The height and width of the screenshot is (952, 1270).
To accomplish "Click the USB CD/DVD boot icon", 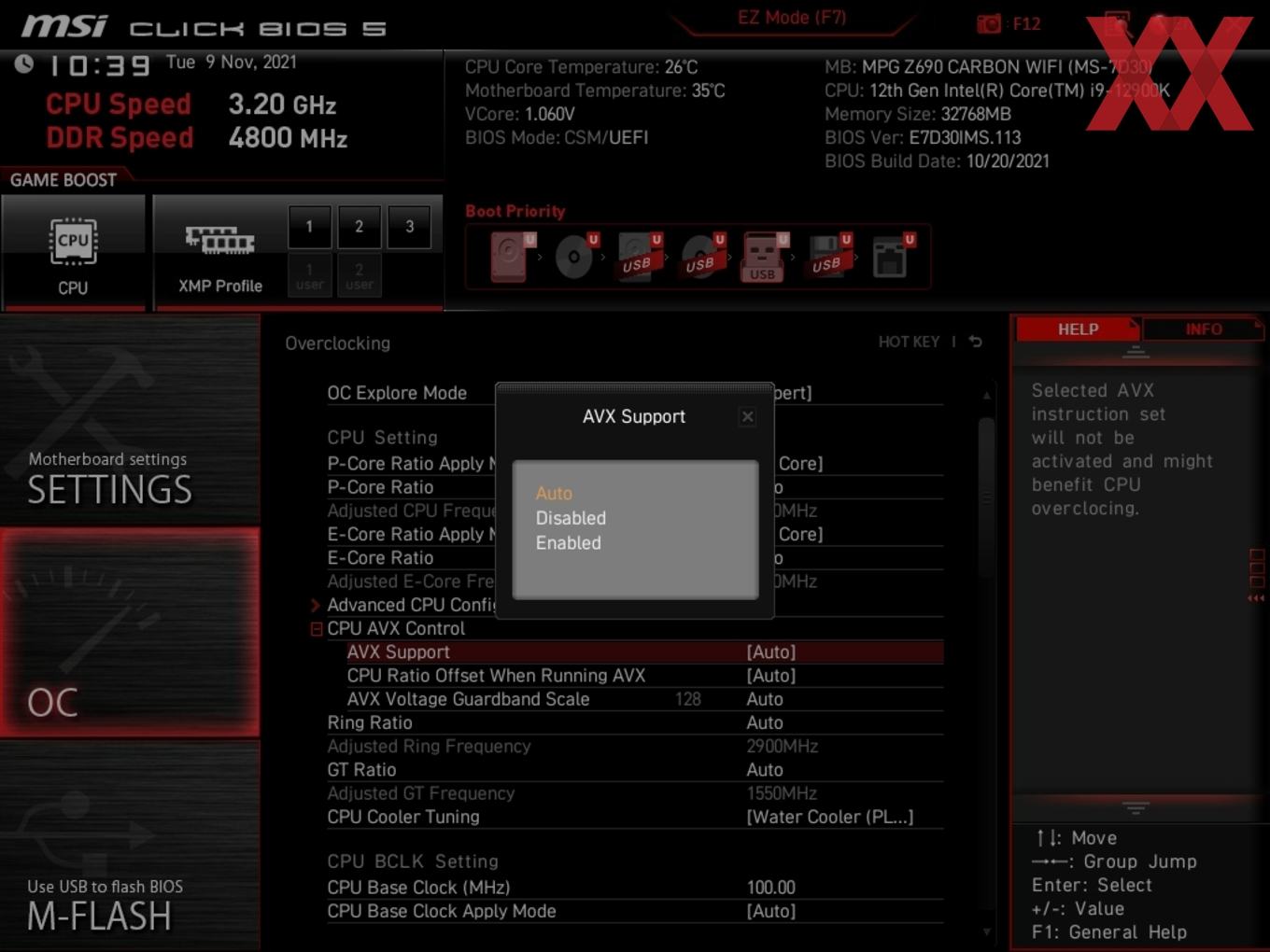I will [702, 257].
